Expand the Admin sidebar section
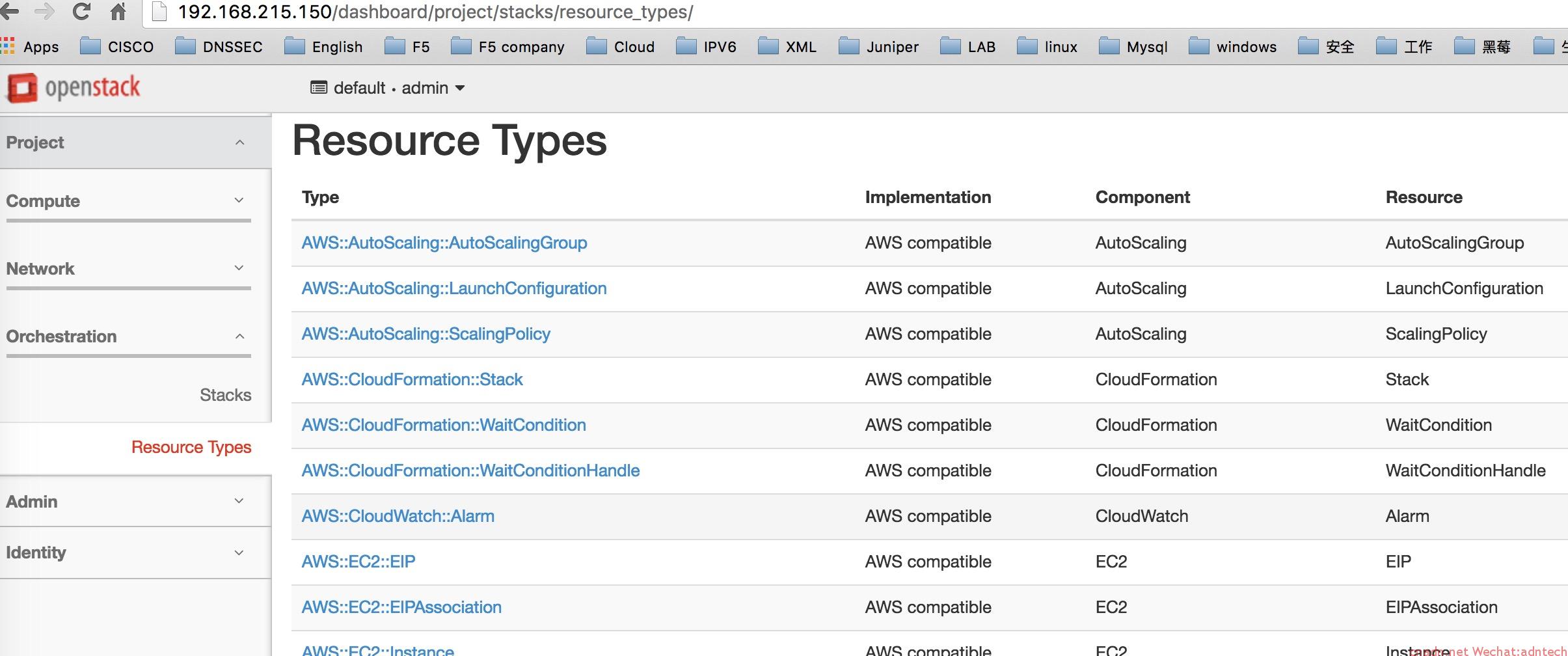The width and height of the screenshot is (1568, 656). pos(135,501)
